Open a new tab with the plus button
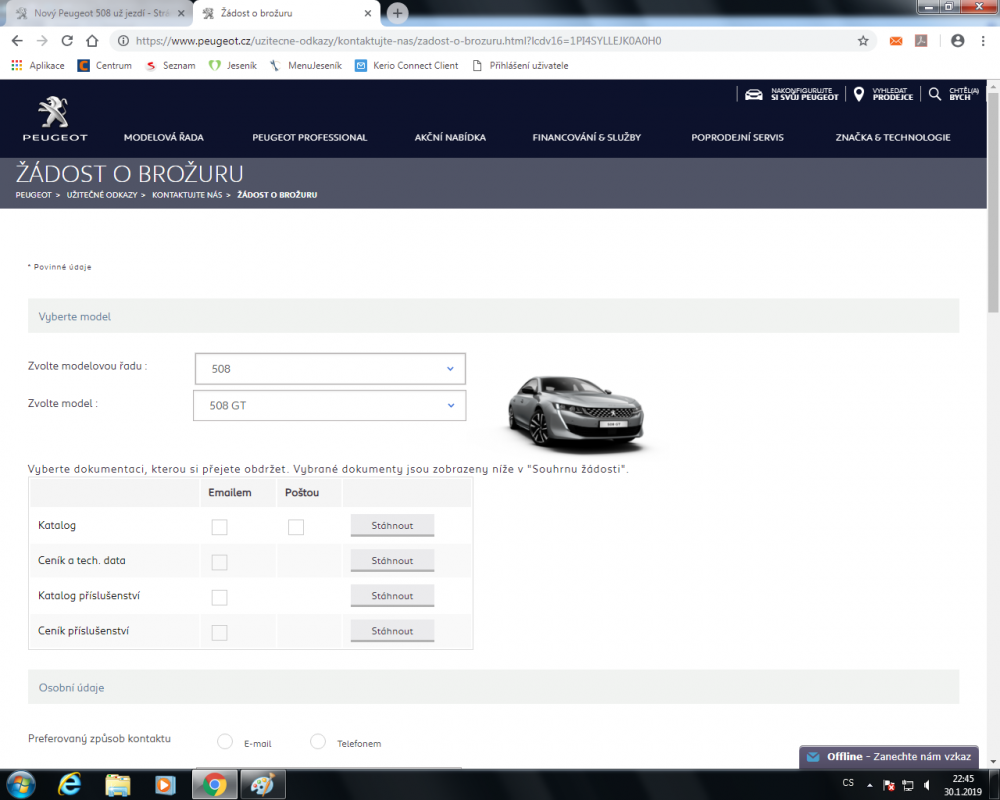 click(x=397, y=13)
